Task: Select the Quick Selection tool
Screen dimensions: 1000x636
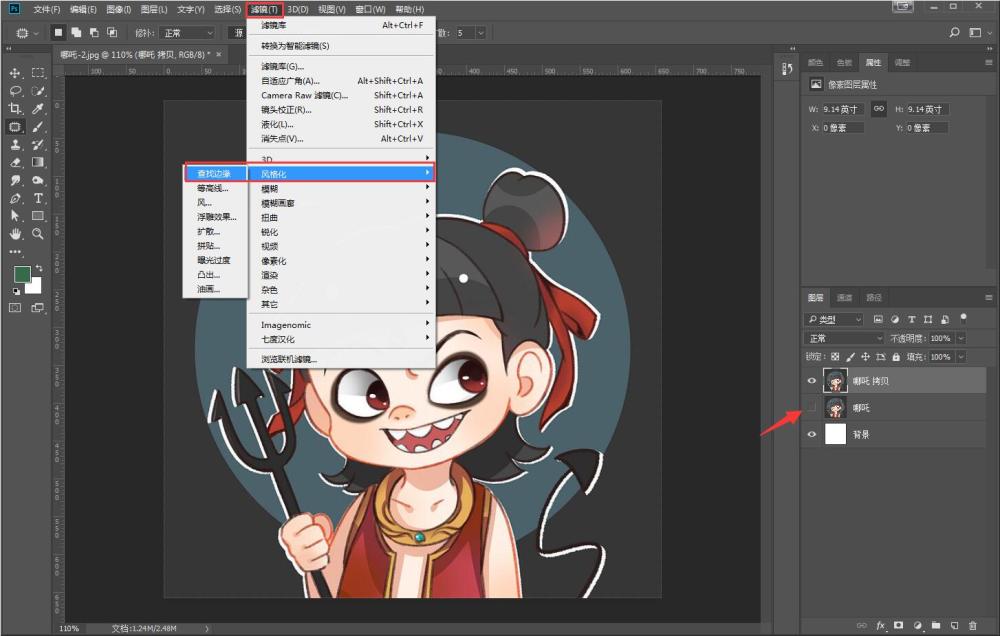Action: (38, 91)
